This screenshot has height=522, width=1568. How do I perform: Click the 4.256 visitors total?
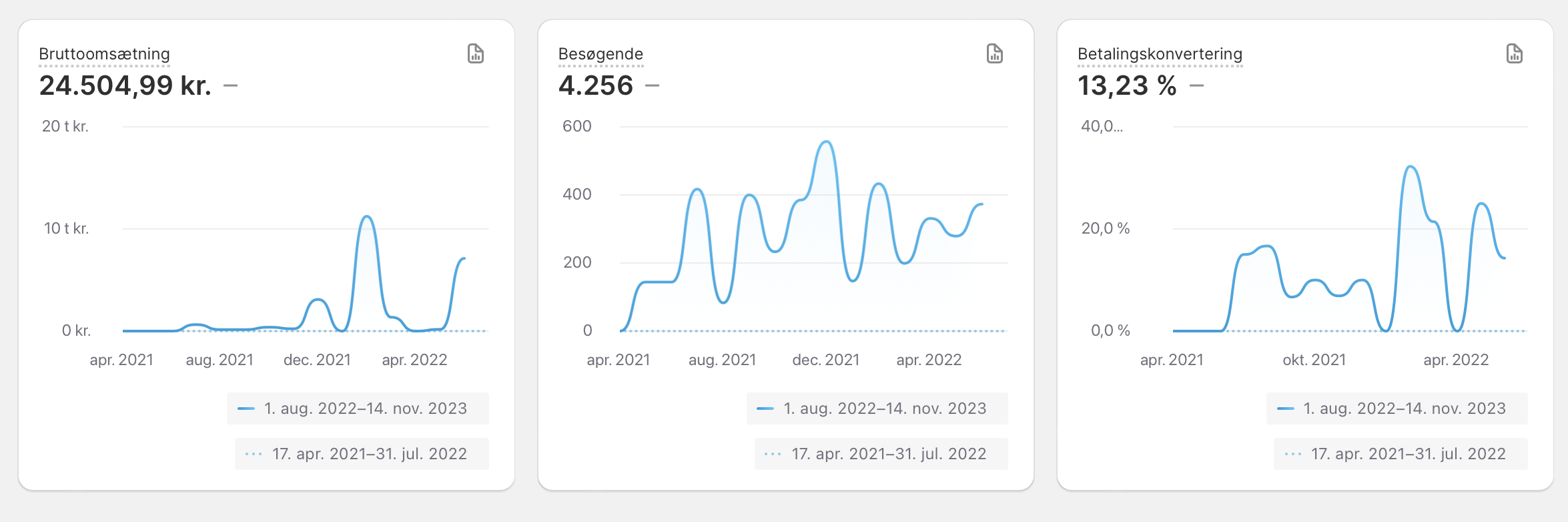click(595, 85)
